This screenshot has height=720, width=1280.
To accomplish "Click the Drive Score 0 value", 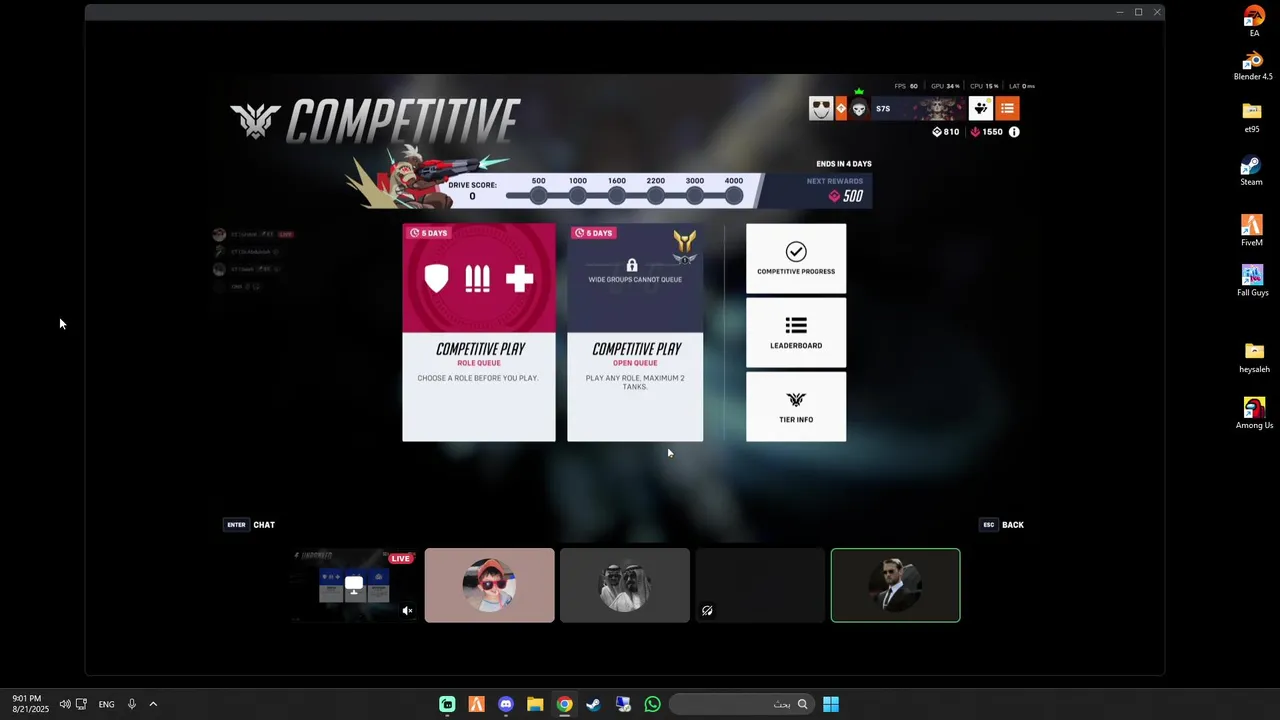I will 472,197.
